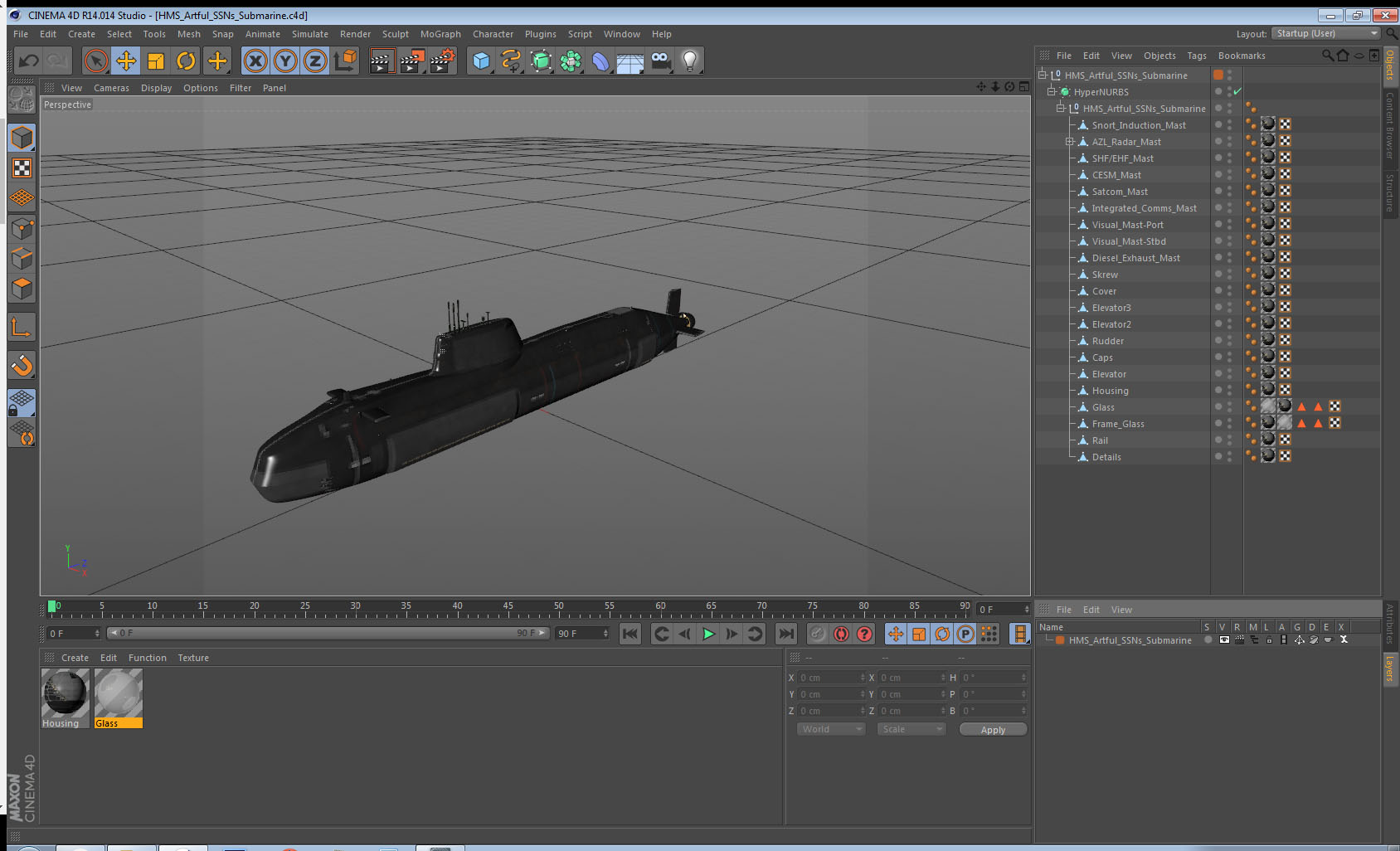Add HyperNURBS generator icon

coord(541,61)
